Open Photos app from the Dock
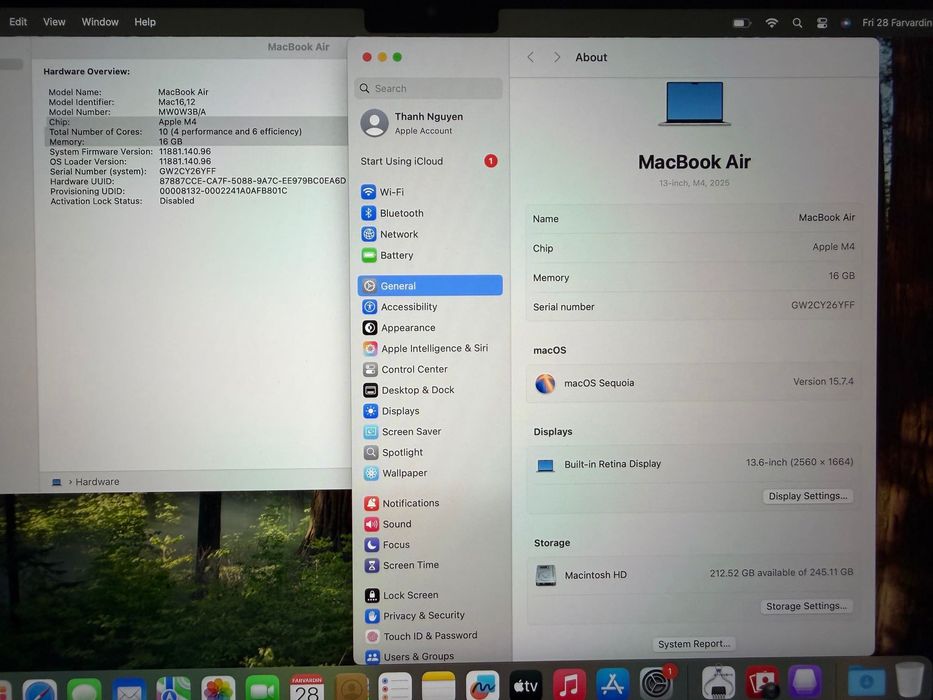 point(218,688)
